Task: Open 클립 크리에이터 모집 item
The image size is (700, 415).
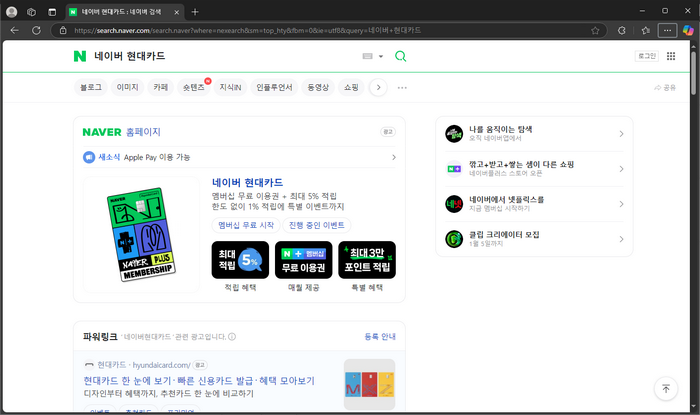Action: (x=534, y=239)
